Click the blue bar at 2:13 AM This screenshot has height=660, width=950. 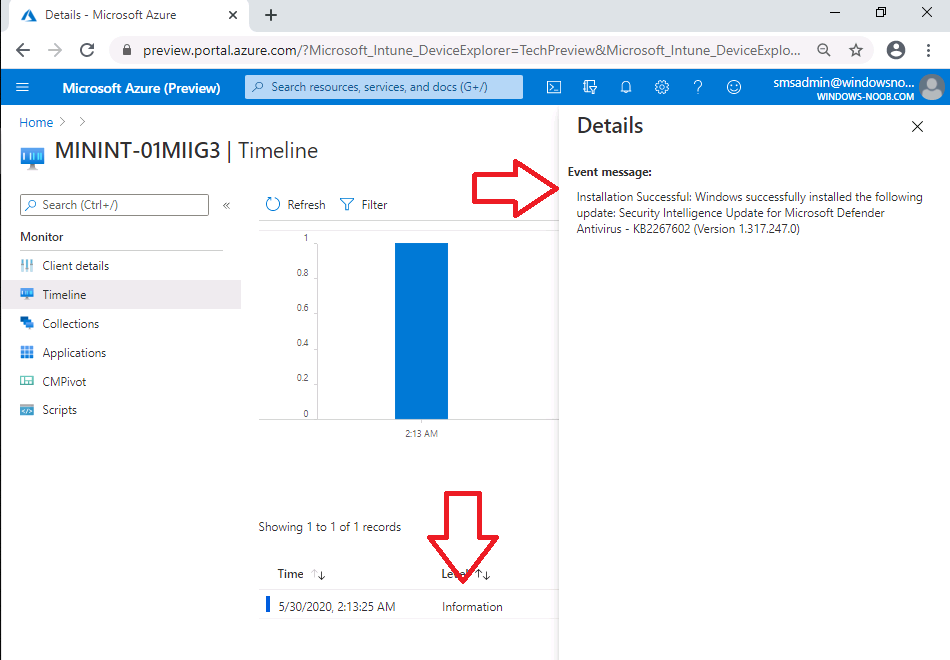coord(421,331)
